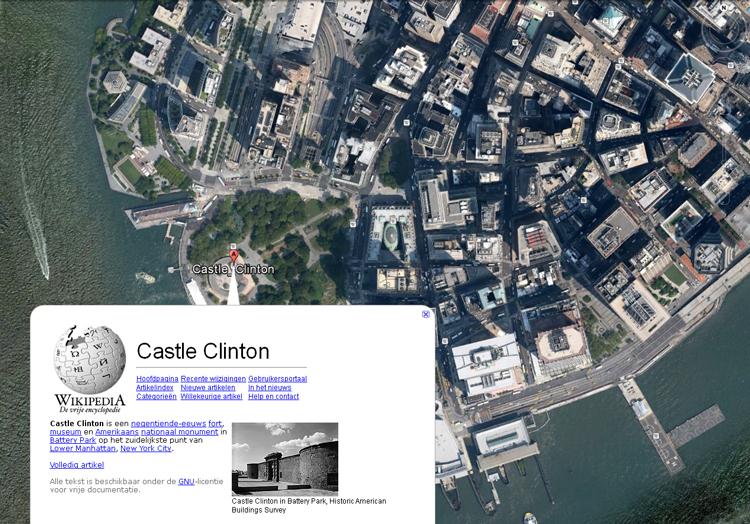
Task: Open the Artikelindex link
Action: (x=155, y=388)
